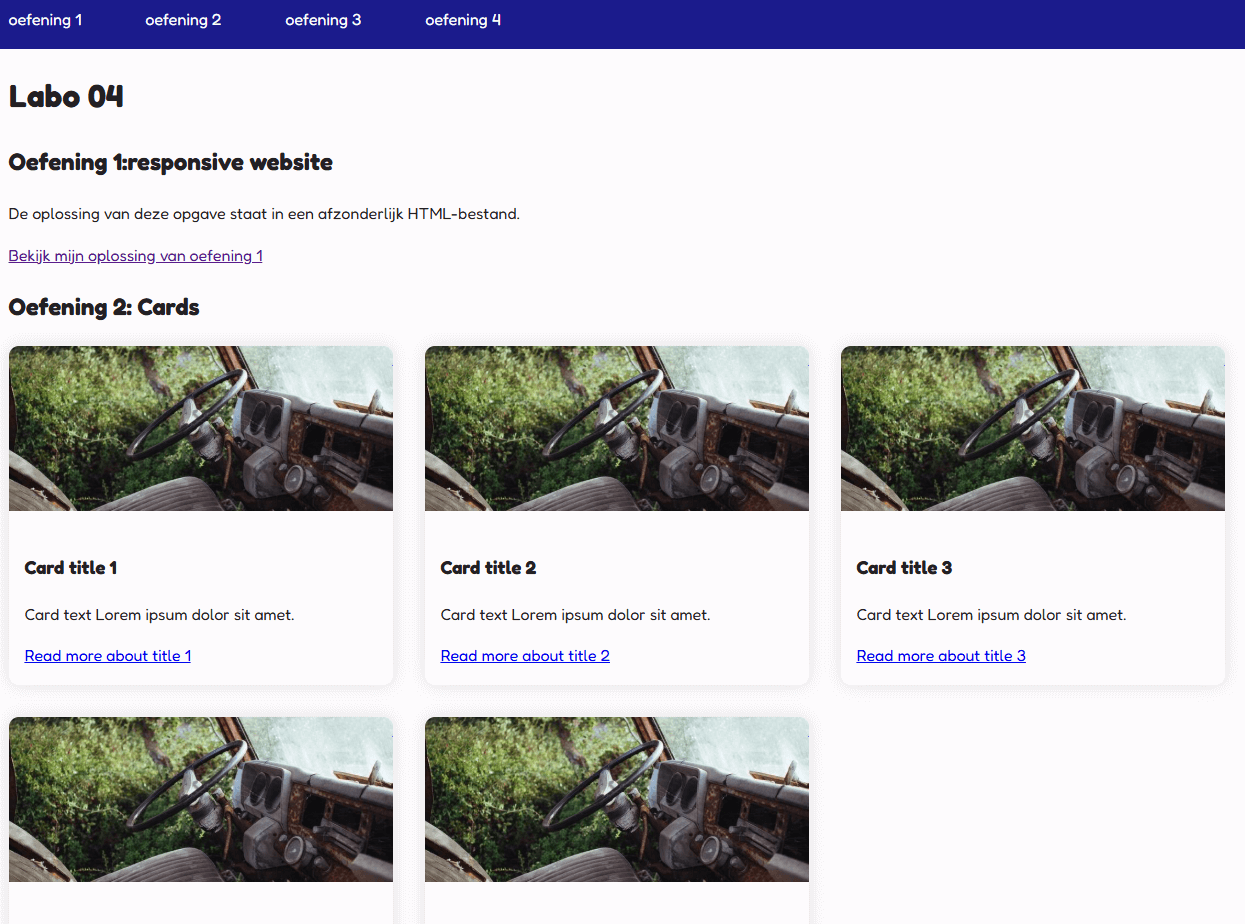Click the second card image in the second row
This screenshot has width=1245, height=924.
click(617, 799)
